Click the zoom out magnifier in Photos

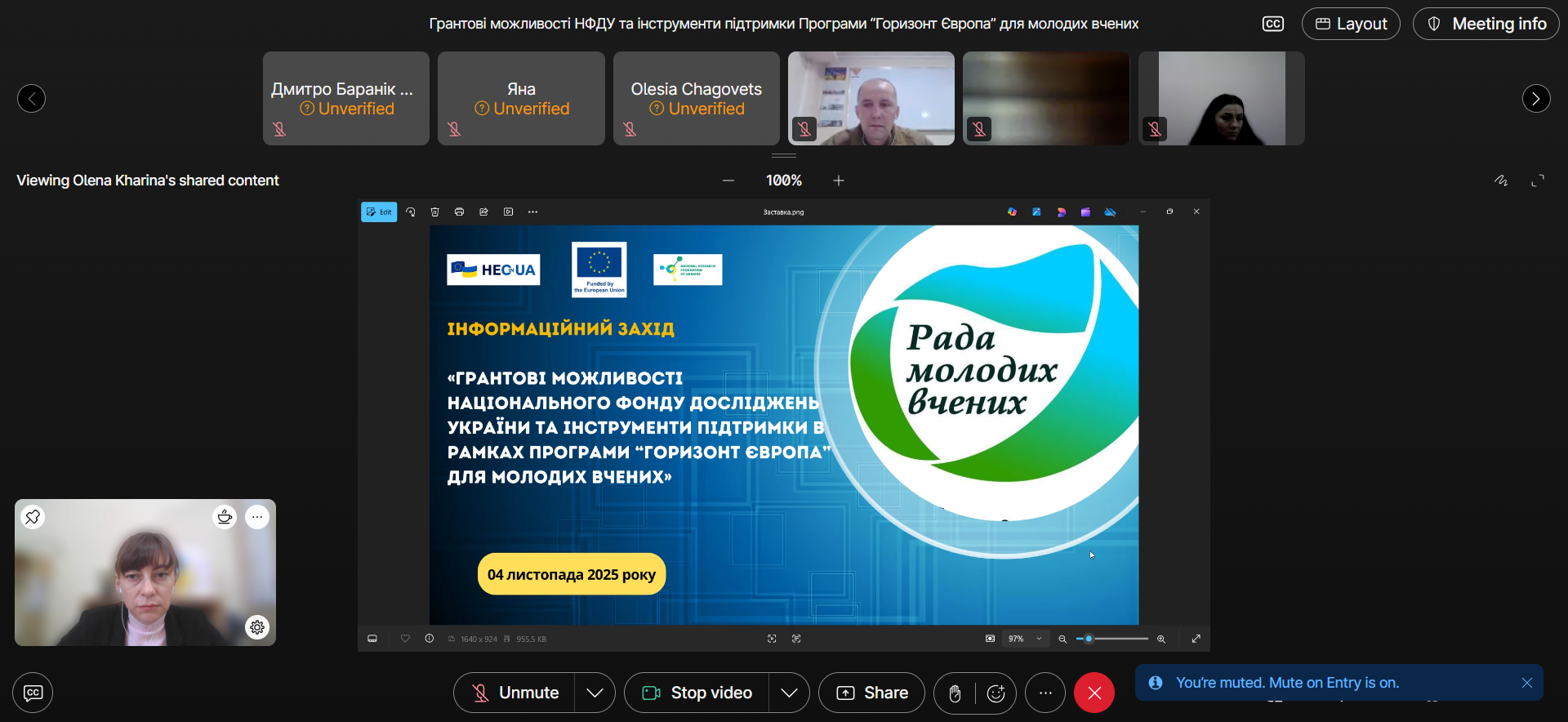(x=1062, y=639)
